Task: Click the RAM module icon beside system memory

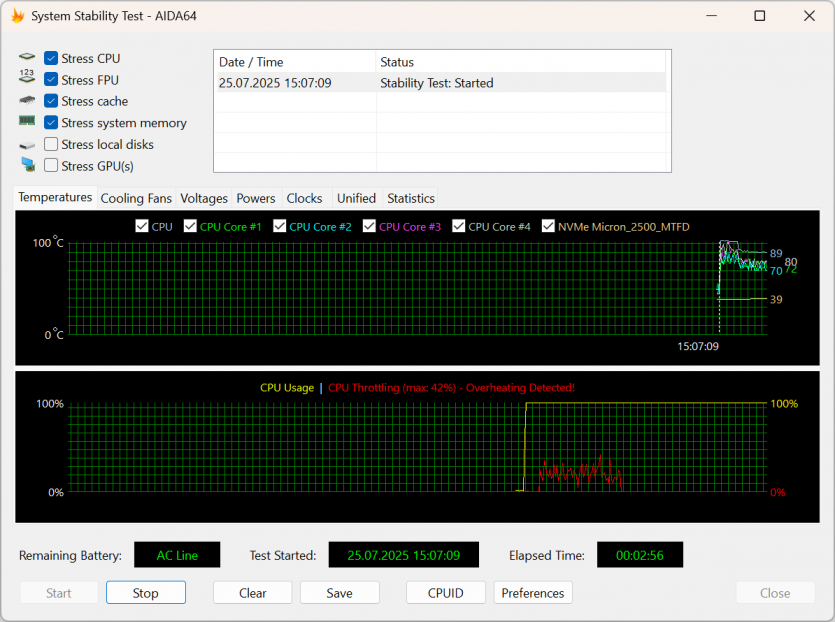Action: (x=27, y=122)
